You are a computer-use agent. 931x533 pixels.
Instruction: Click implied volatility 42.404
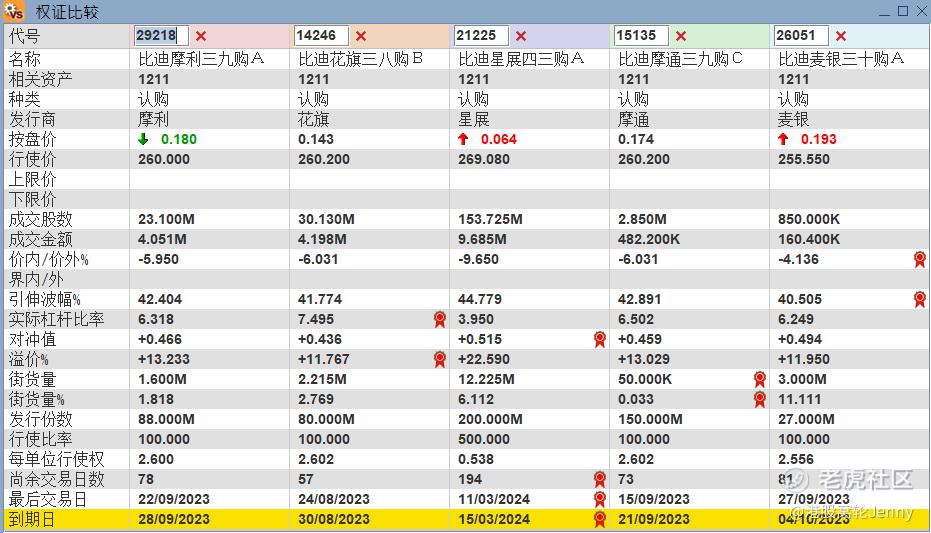(160, 299)
